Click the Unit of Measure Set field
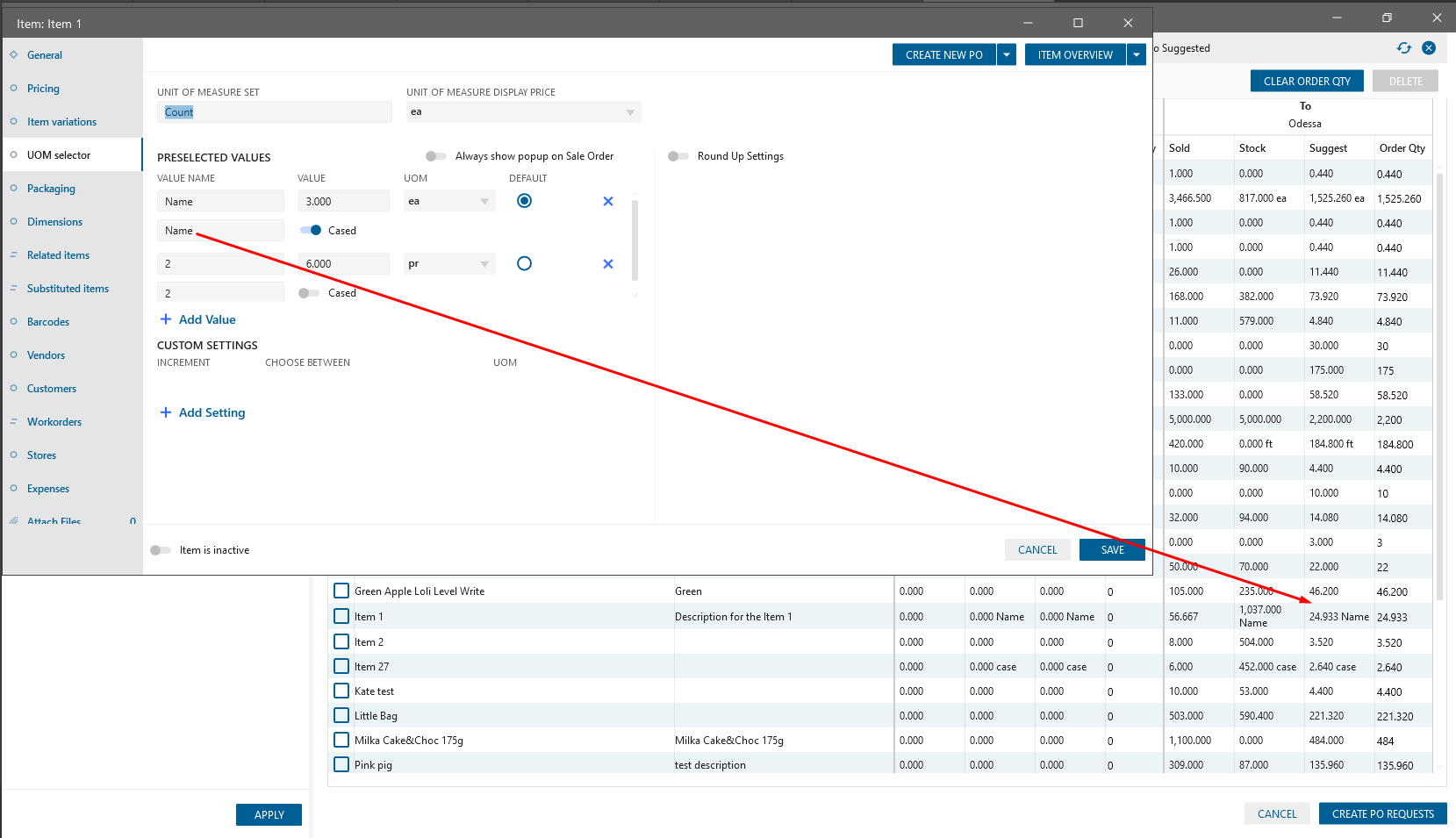Viewport: 1456px width, 838px height. pos(274,112)
